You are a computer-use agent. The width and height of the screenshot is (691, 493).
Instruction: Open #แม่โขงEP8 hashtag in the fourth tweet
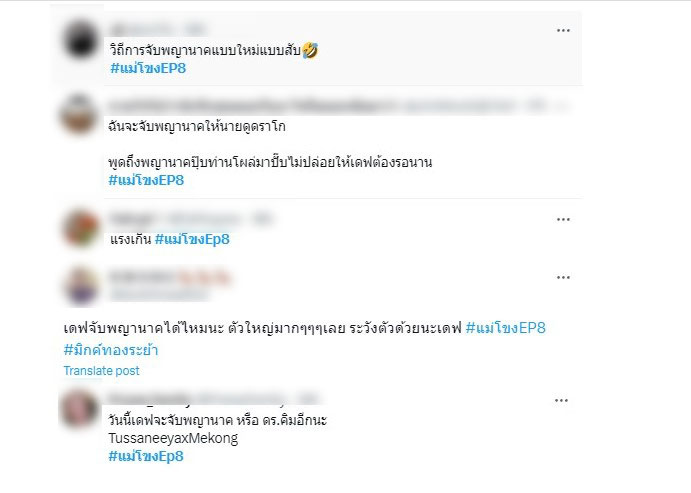click(x=505, y=328)
